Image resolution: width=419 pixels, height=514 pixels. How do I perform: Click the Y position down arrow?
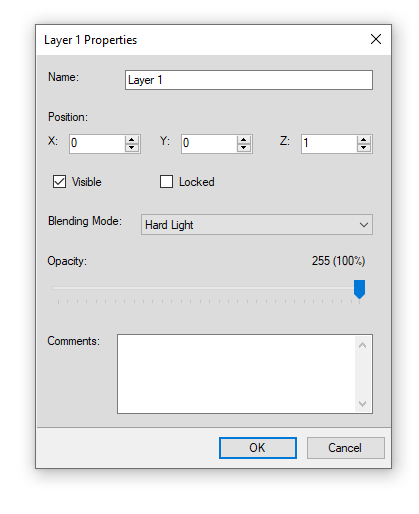coord(244,148)
